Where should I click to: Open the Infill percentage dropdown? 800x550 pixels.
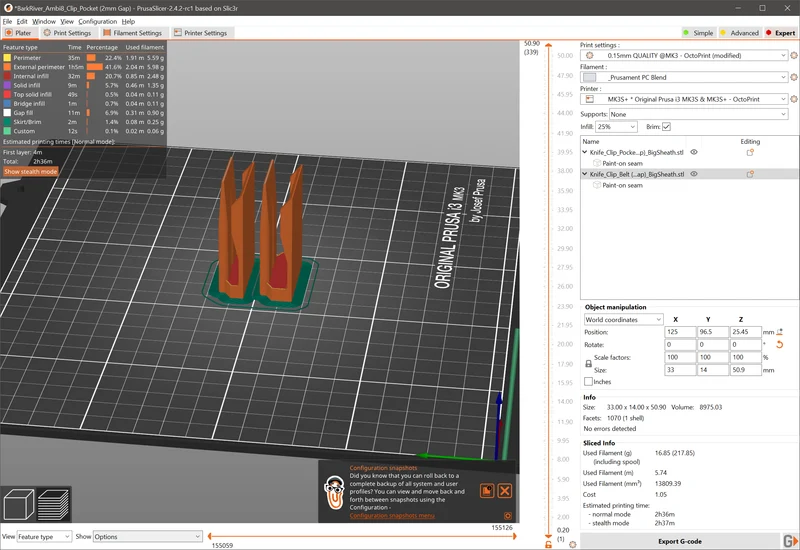(x=616, y=127)
